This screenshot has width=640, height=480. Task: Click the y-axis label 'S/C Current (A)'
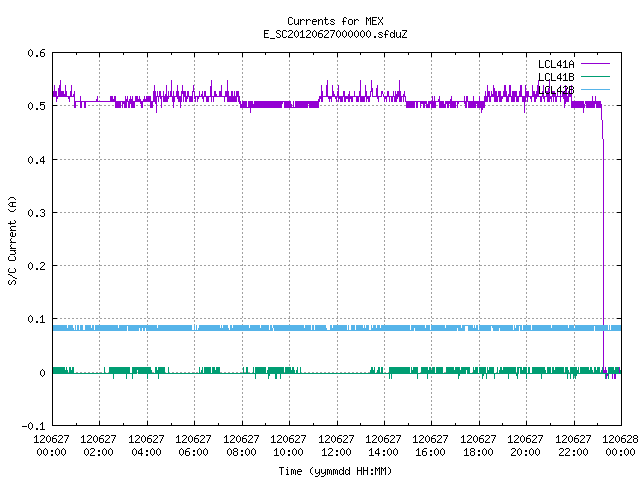click(12, 241)
